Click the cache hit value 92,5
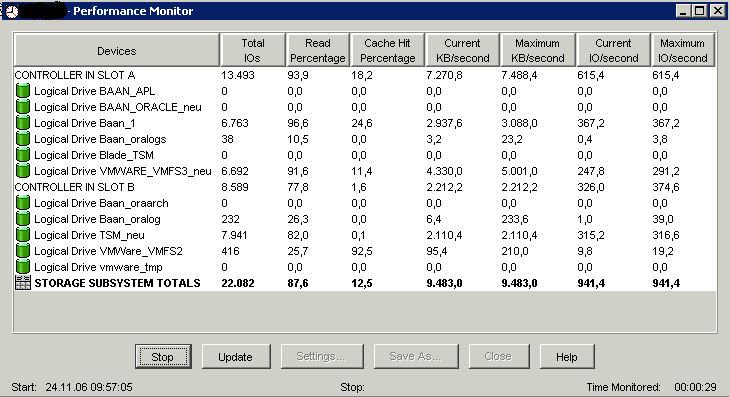Viewport: 730px width, 397px height. [x=362, y=251]
